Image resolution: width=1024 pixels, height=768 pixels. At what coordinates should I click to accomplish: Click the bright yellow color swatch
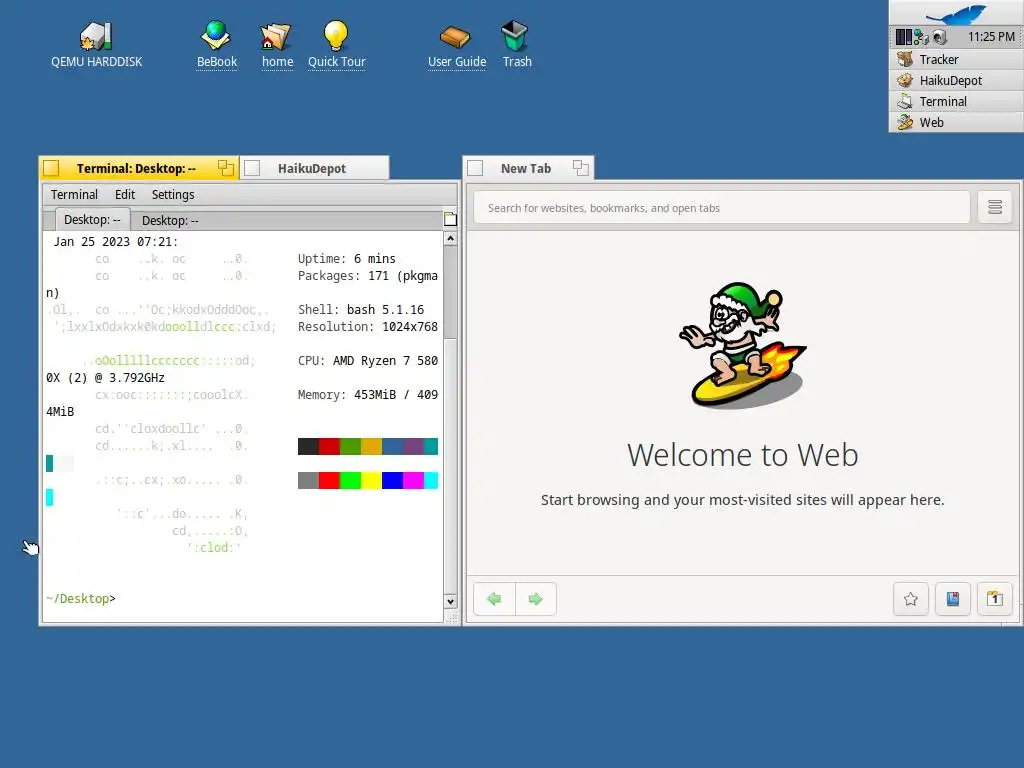[372, 481]
